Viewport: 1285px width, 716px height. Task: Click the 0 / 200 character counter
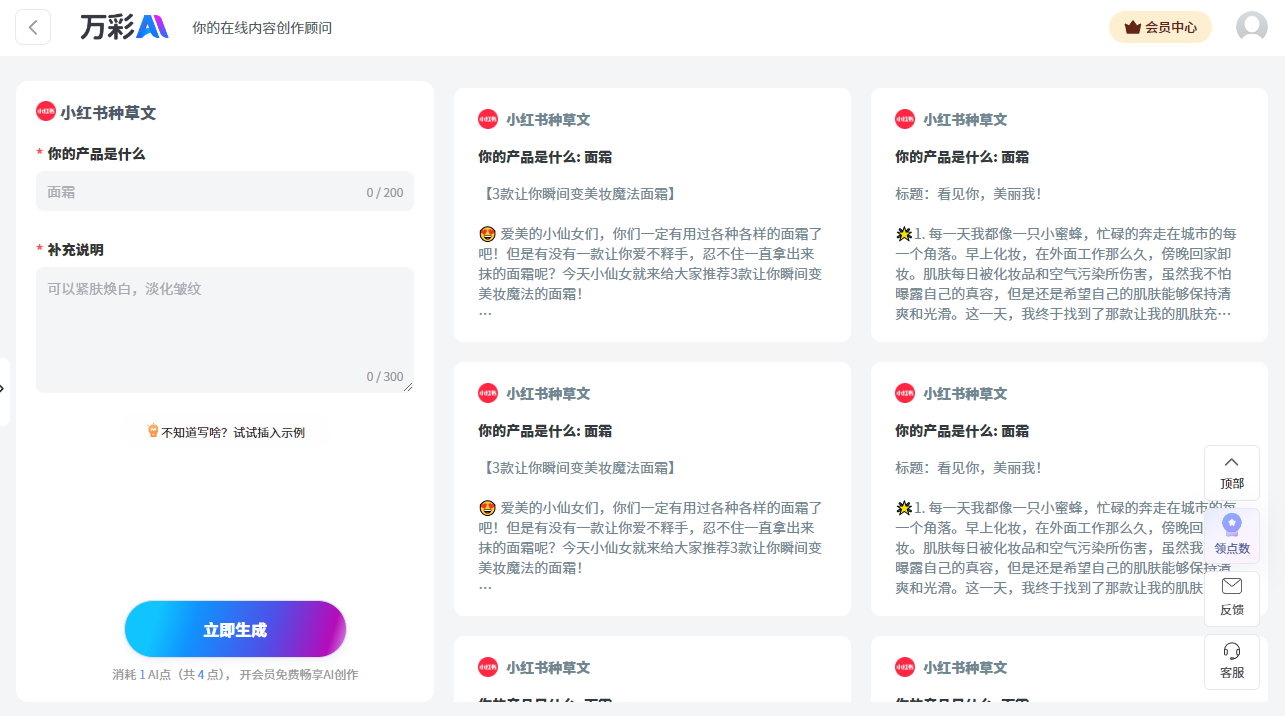click(x=385, y=192)
